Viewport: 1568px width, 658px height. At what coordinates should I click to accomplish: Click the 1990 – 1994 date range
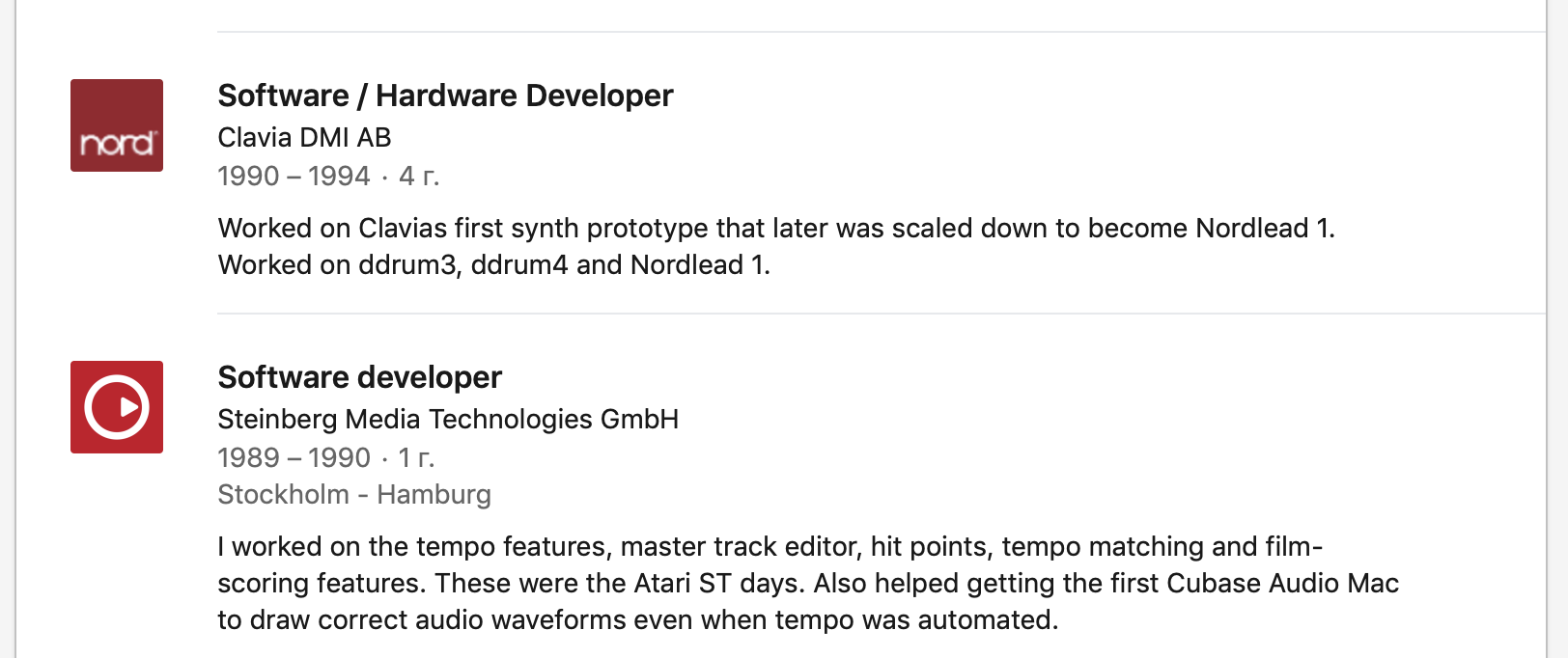point(294,177)
